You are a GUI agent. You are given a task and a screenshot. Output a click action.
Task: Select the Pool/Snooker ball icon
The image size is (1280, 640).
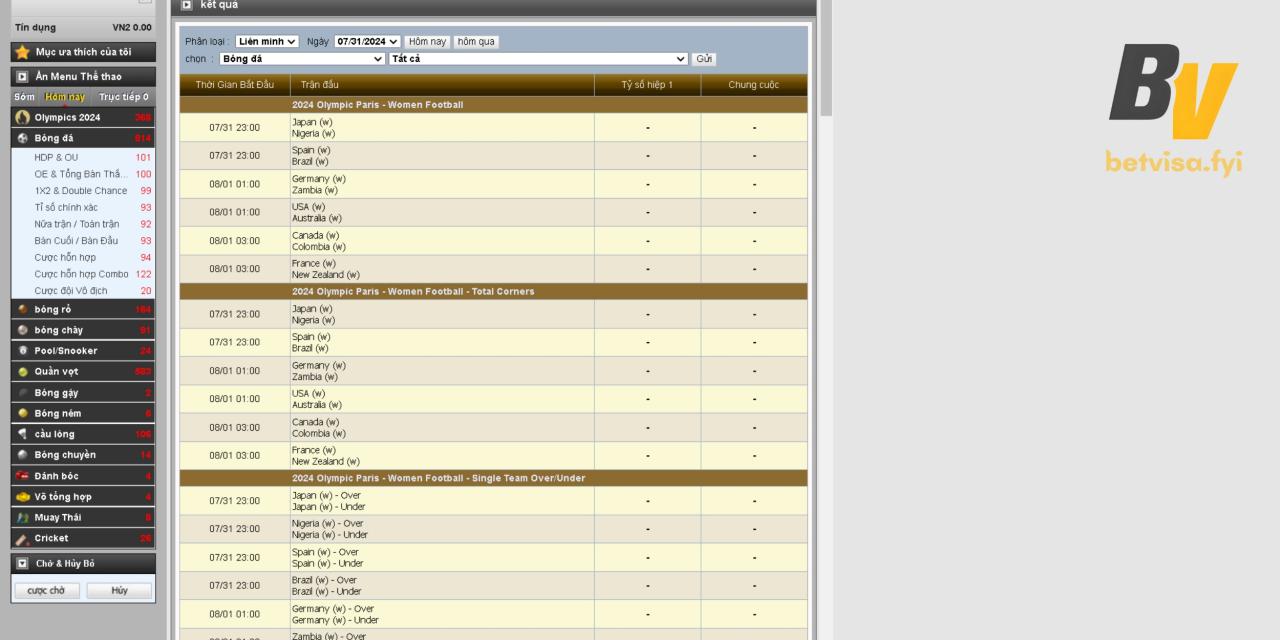22,351
